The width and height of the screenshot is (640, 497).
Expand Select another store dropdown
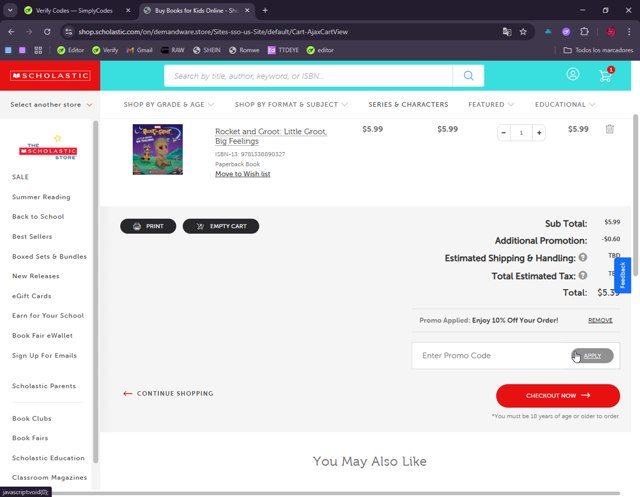[51, 105]
